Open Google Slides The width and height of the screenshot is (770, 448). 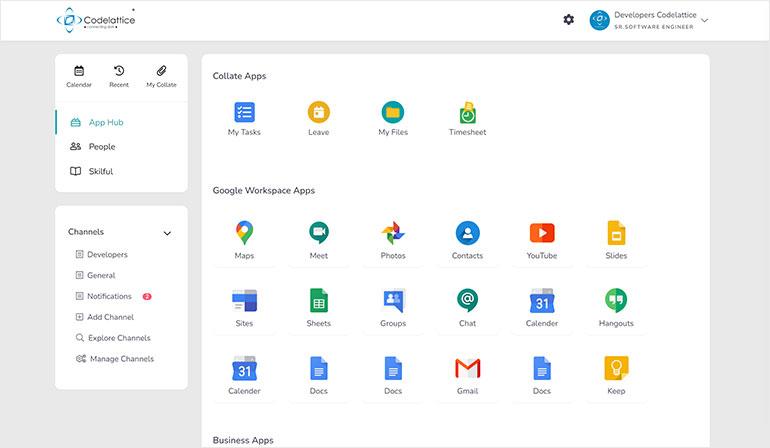pyautogui.click(x=616, y=240)
